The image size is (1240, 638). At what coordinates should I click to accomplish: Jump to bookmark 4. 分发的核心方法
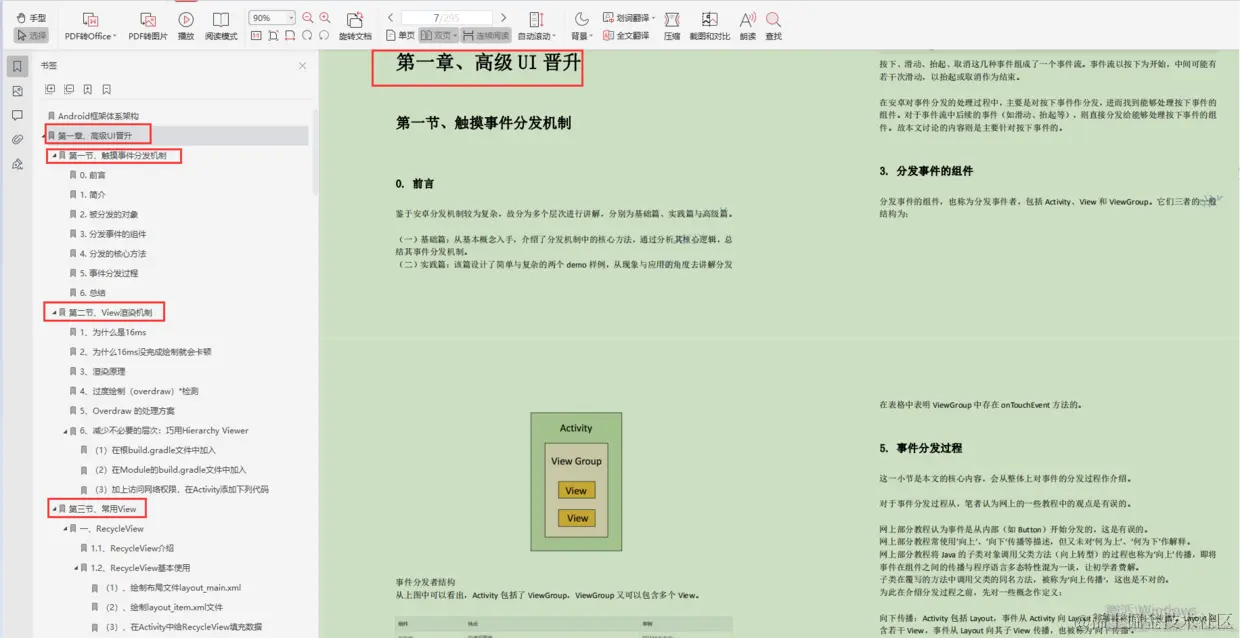click(x=107, y=253)
